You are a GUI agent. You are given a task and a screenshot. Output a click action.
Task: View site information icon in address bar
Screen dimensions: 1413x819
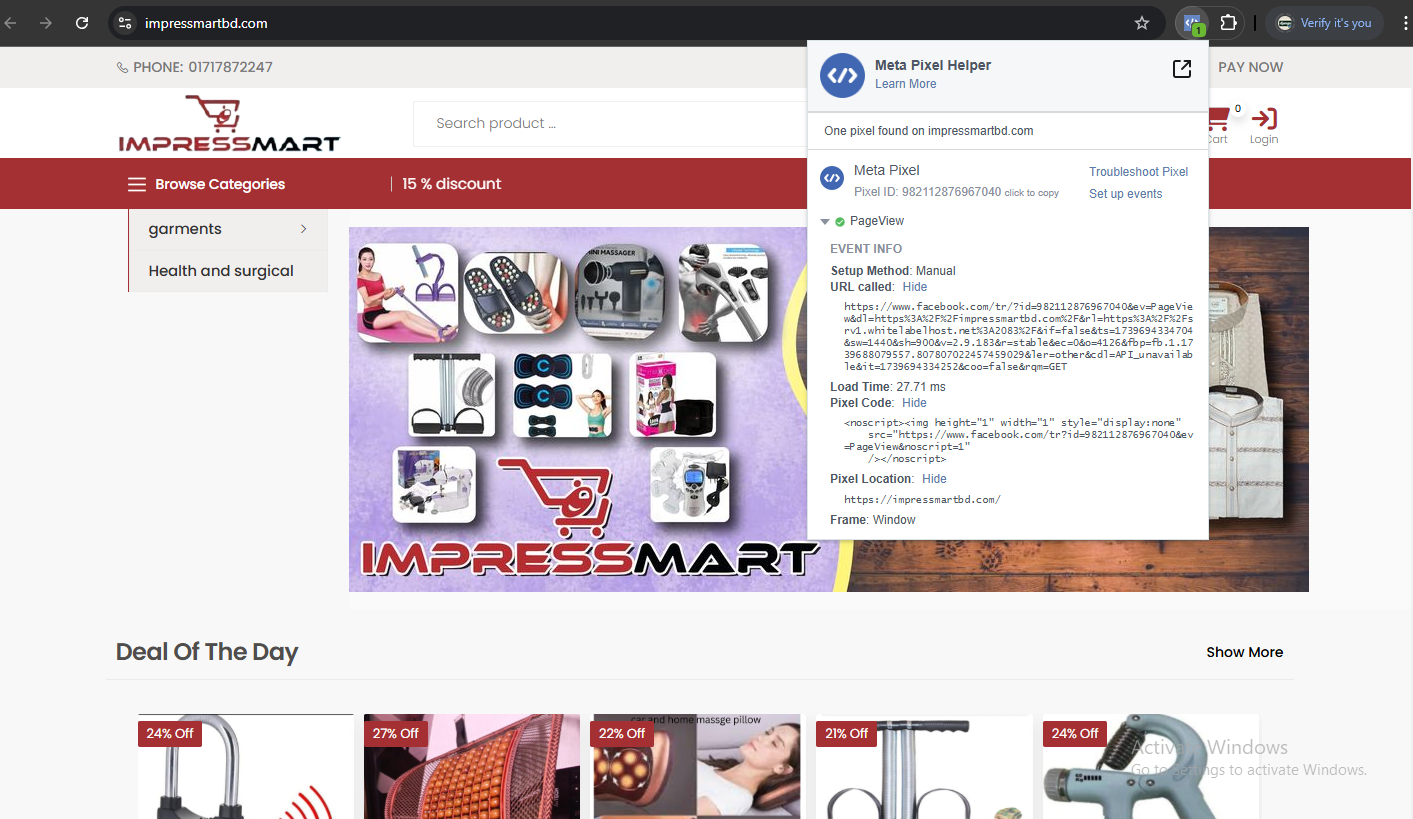click(x=124, y=23)
